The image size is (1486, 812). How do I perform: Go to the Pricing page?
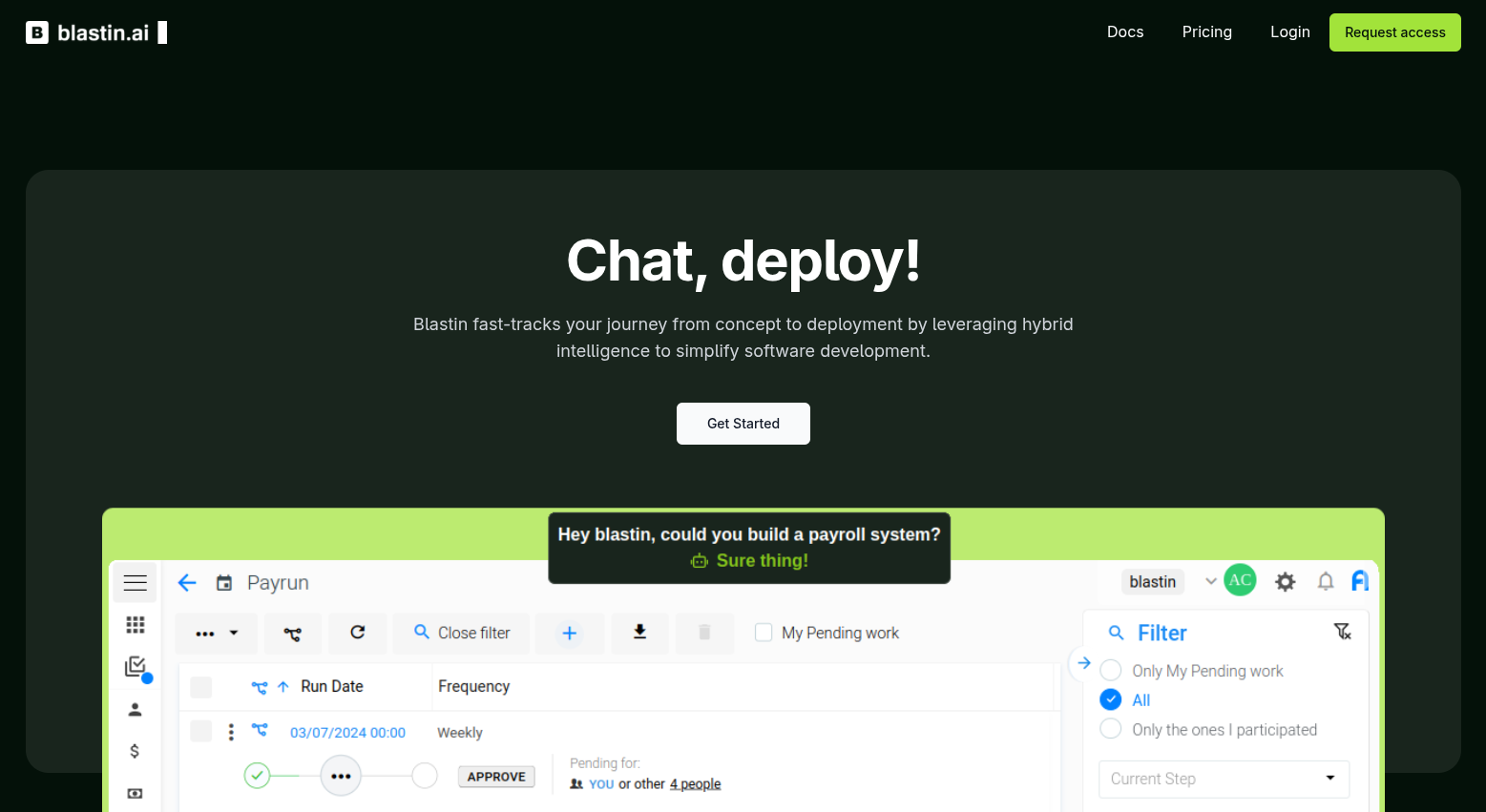[1206, 32]
